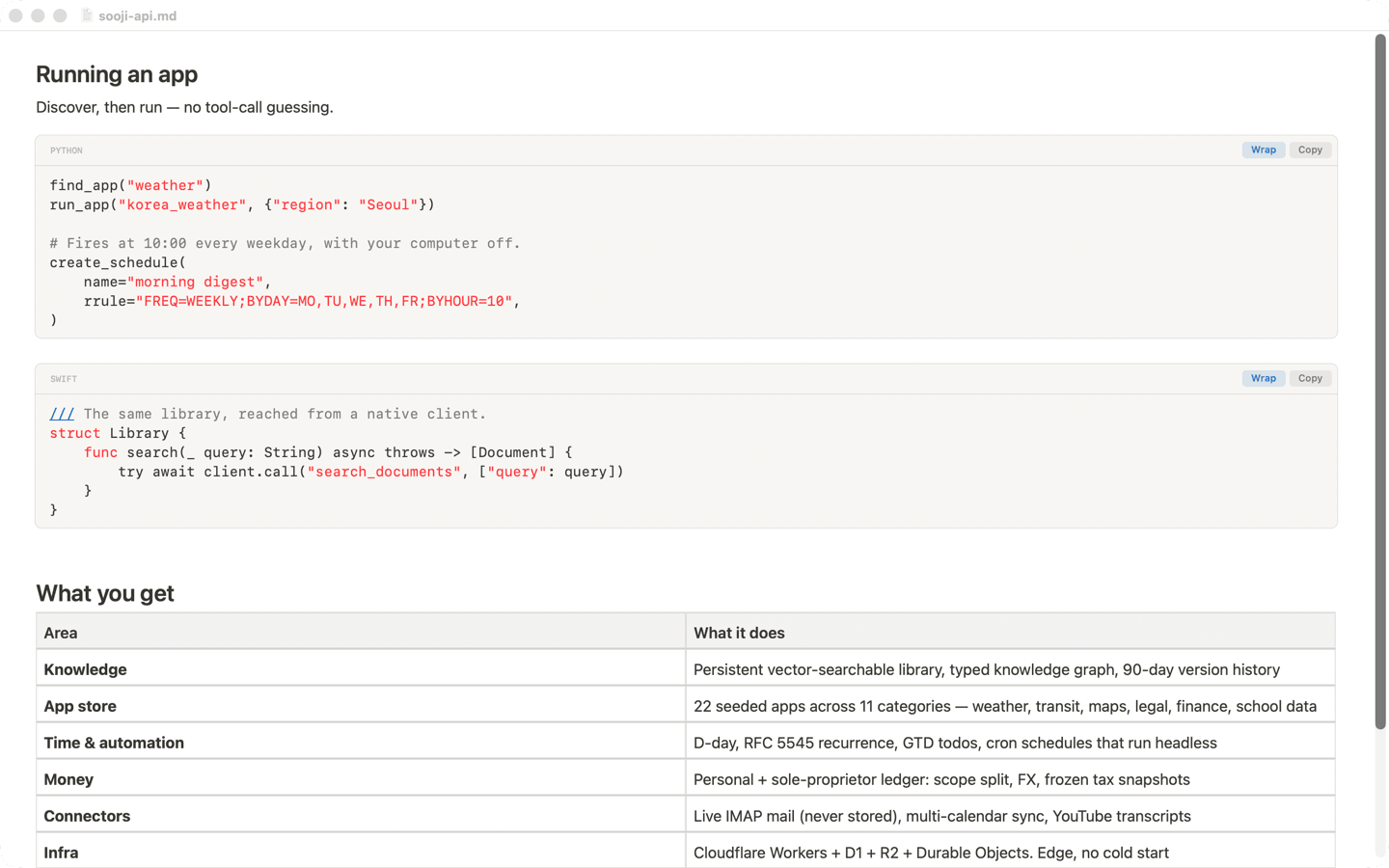Click the name="morning digest" code line

(177, 282)
